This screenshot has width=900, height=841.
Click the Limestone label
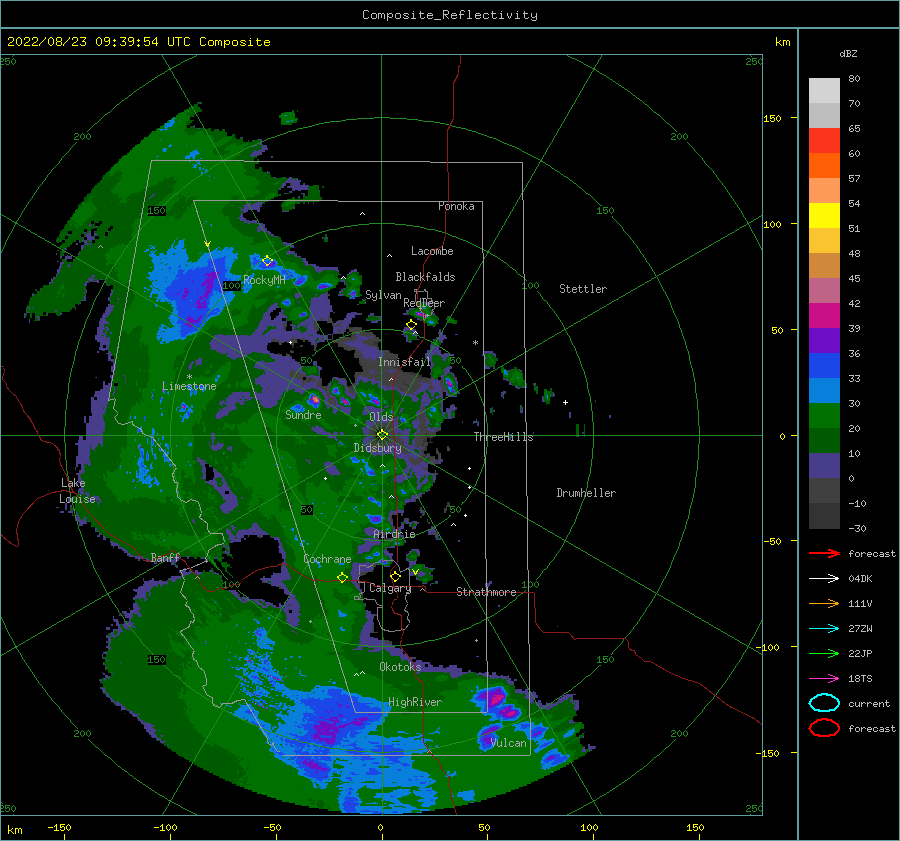pos(189,386)
